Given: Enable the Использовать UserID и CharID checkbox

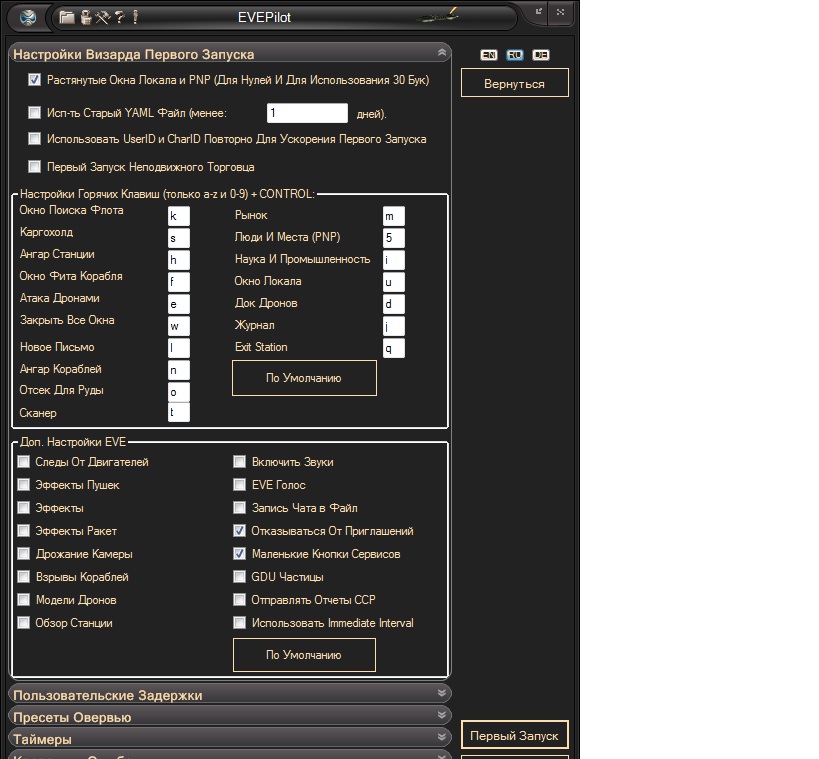Looking at the screenshot, I should pyautogui.click(x=34, y=138).
